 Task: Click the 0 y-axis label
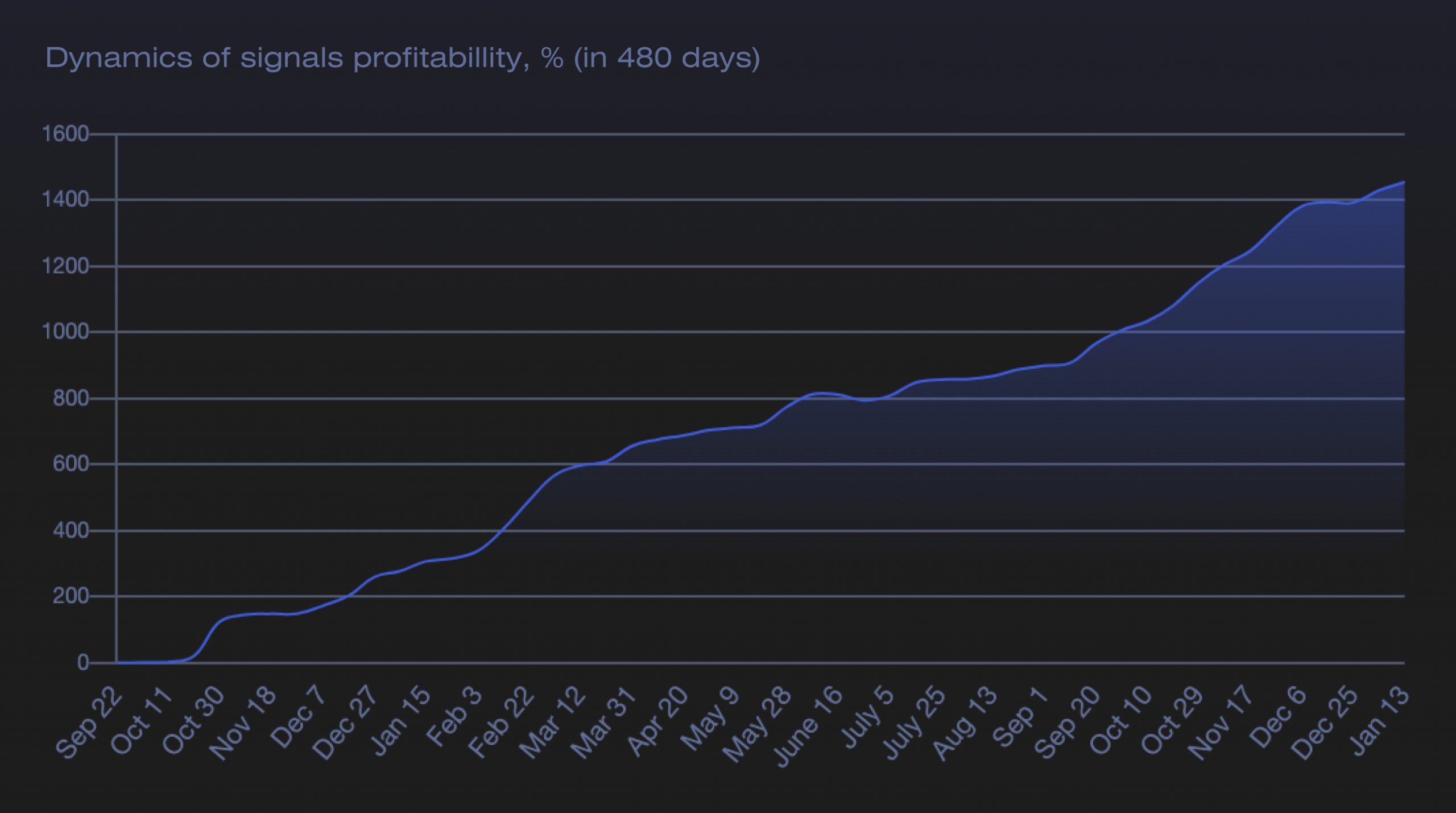[83, 663]
